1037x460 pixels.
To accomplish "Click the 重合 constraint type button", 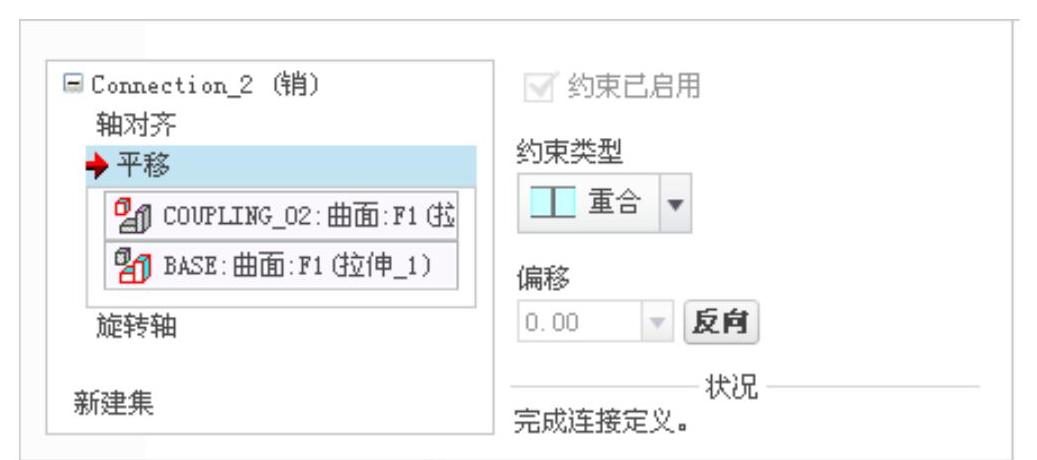I will pyautogui.click(x=589, y=203).
